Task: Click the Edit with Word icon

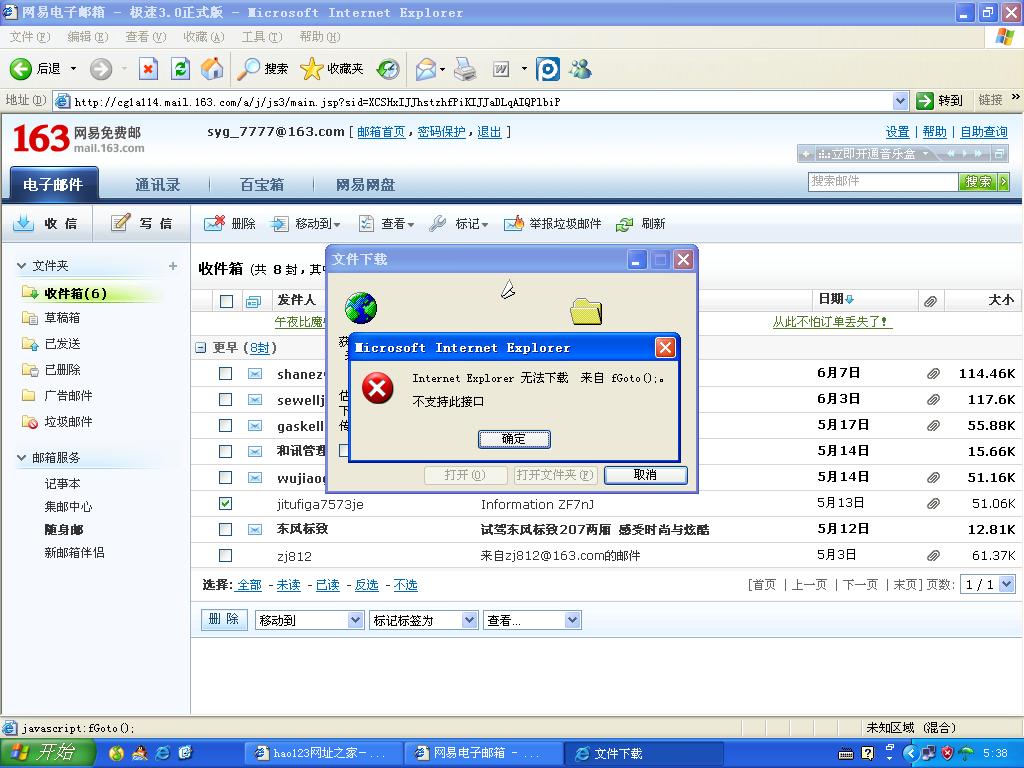Action: 501,69
